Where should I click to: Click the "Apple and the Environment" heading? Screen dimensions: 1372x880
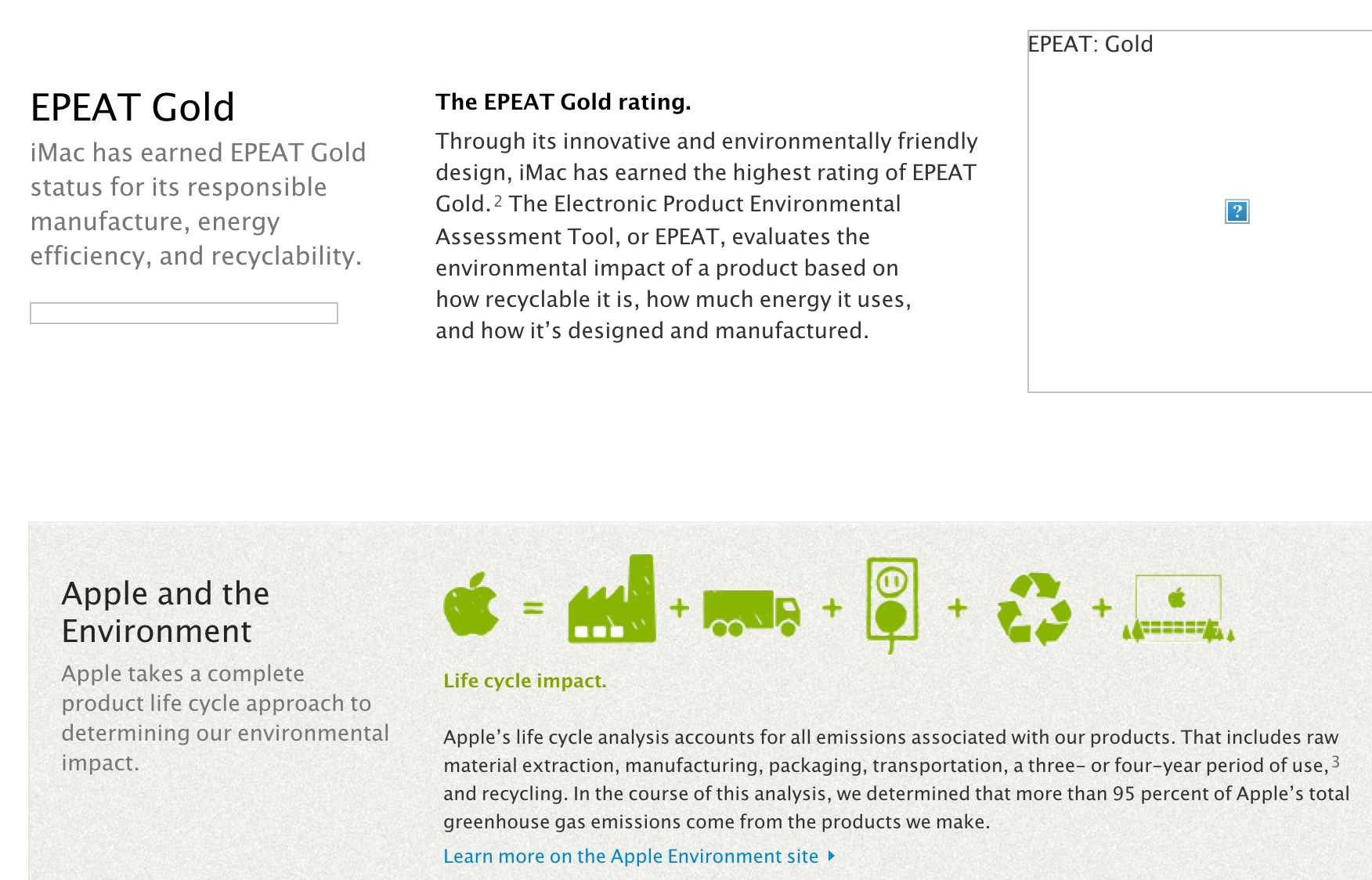[x=165, y=612]
